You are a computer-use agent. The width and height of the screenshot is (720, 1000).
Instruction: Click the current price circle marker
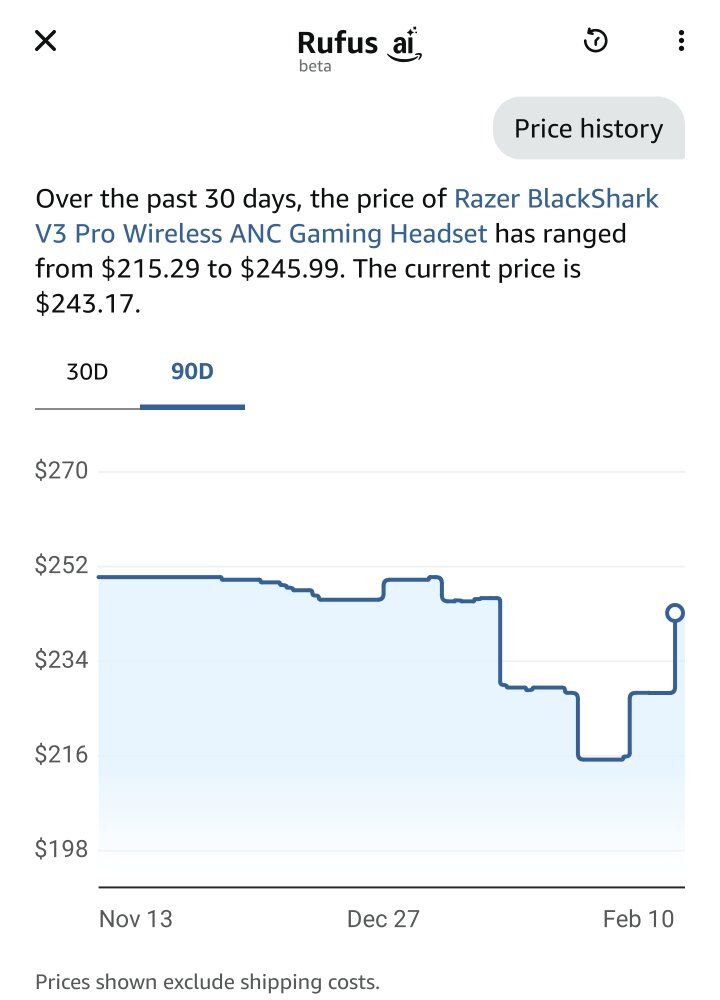675,613
